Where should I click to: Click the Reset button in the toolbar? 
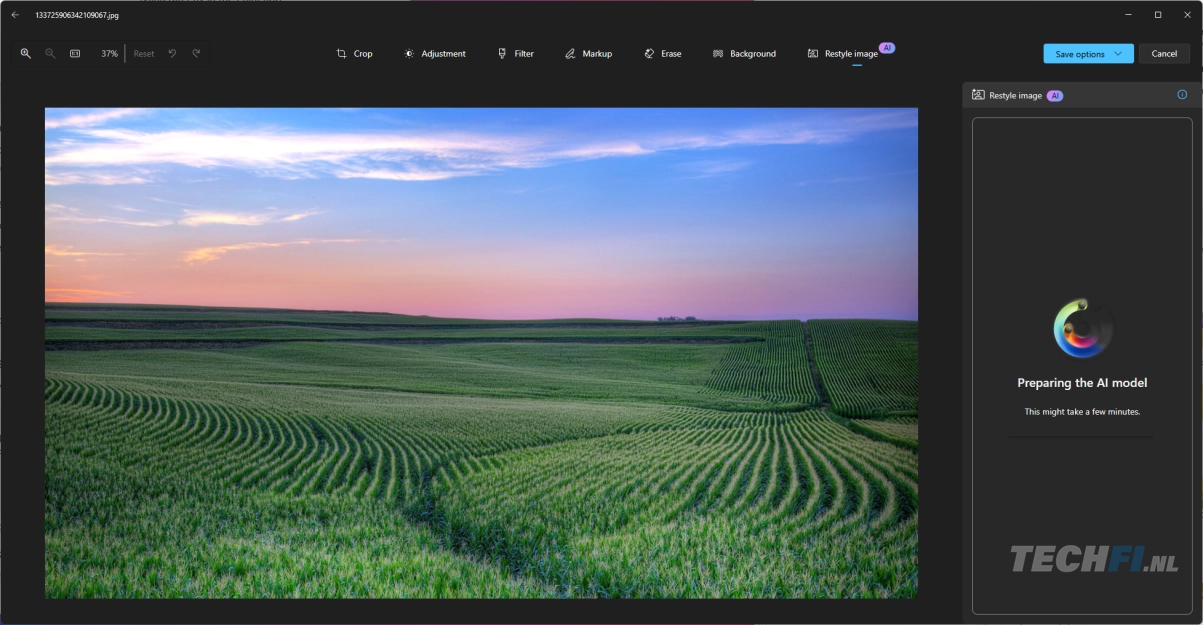point(144,54)
